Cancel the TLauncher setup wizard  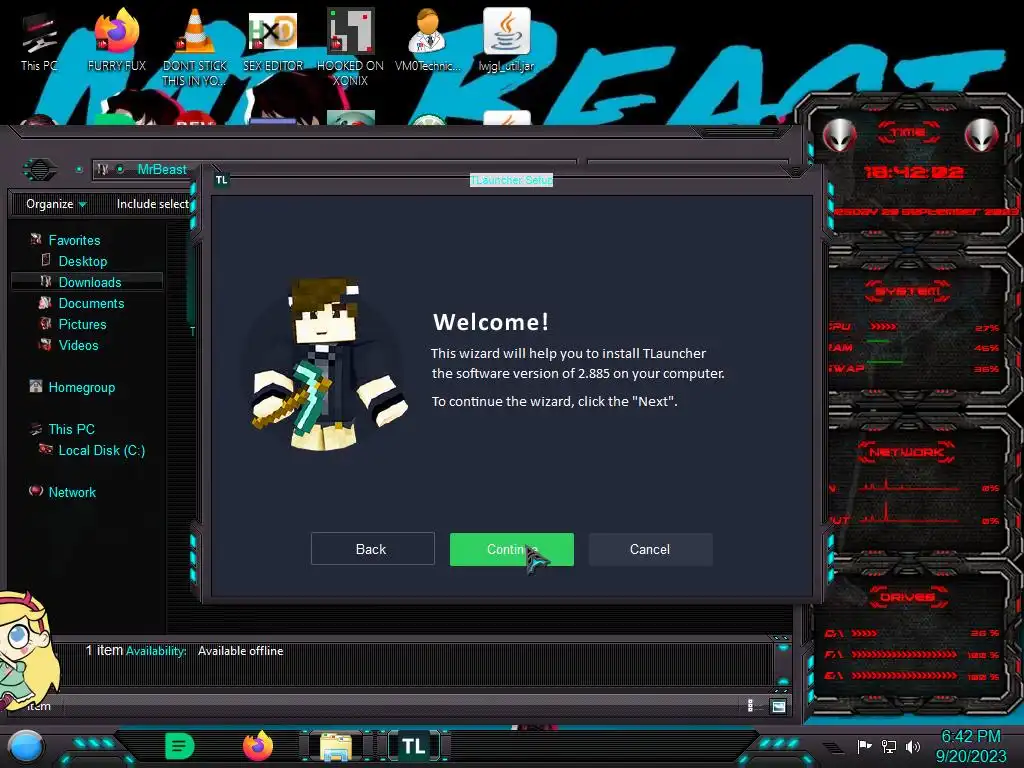click(650, 549)
